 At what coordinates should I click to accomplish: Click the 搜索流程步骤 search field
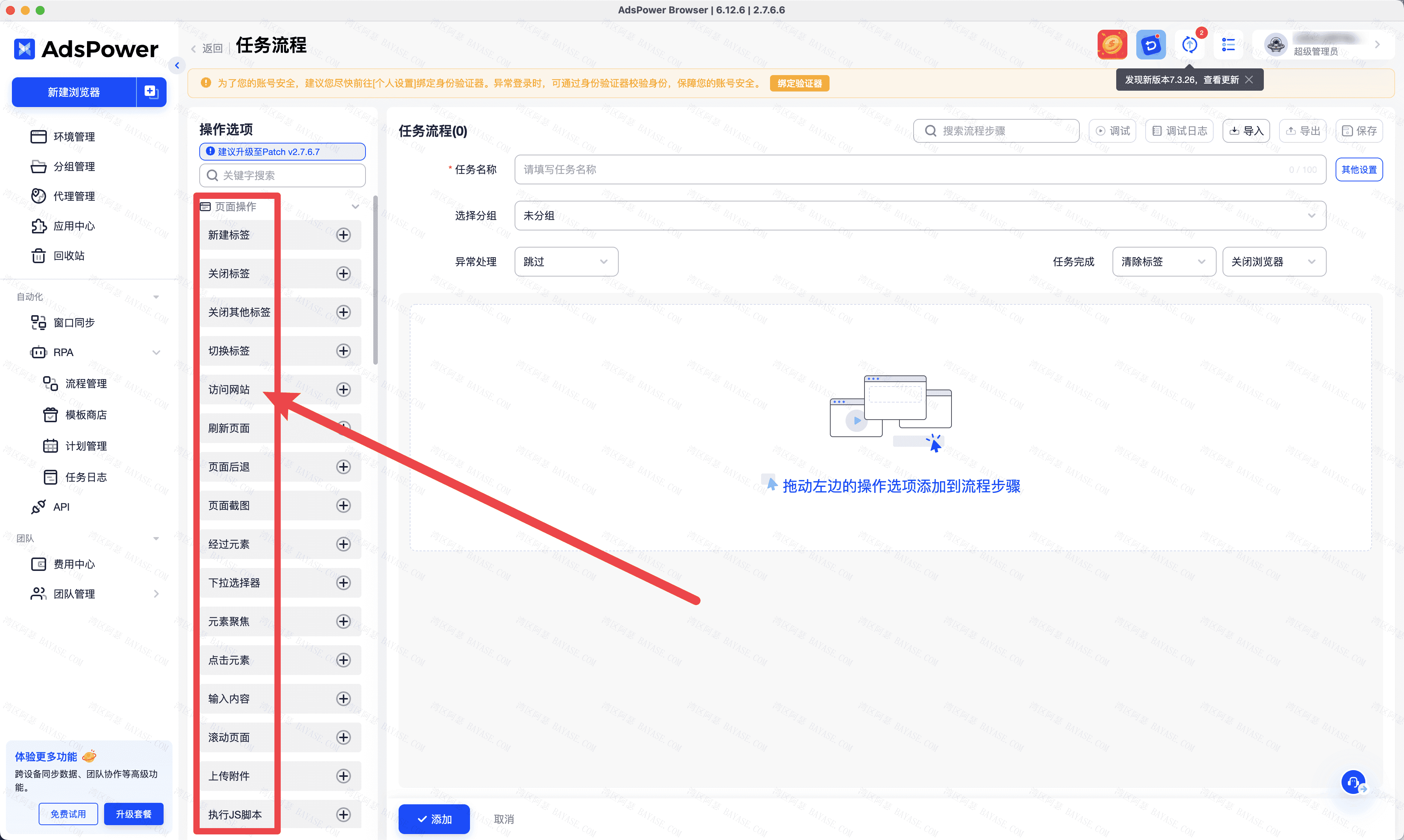[996, 131]
